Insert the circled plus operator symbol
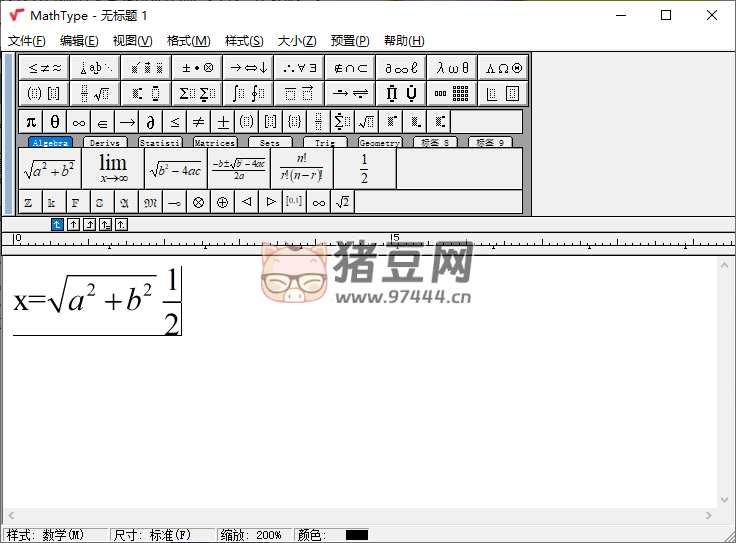 coord(222,202)
